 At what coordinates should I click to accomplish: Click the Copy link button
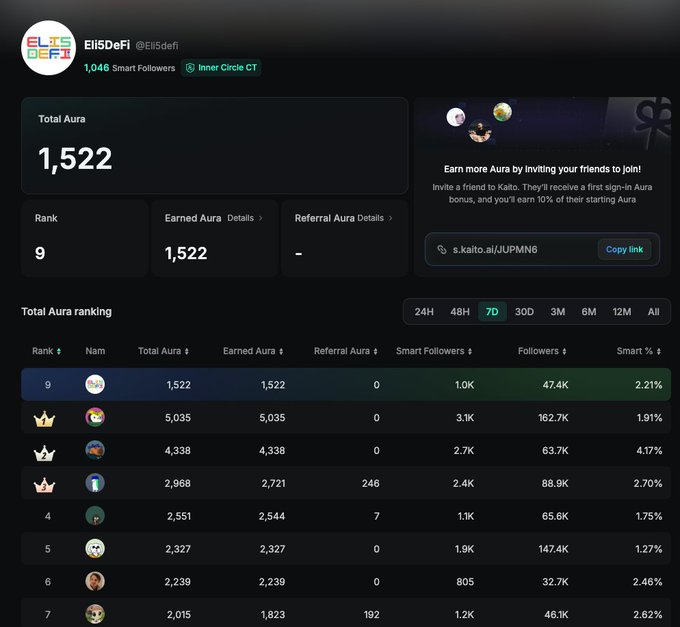point(624,249)
